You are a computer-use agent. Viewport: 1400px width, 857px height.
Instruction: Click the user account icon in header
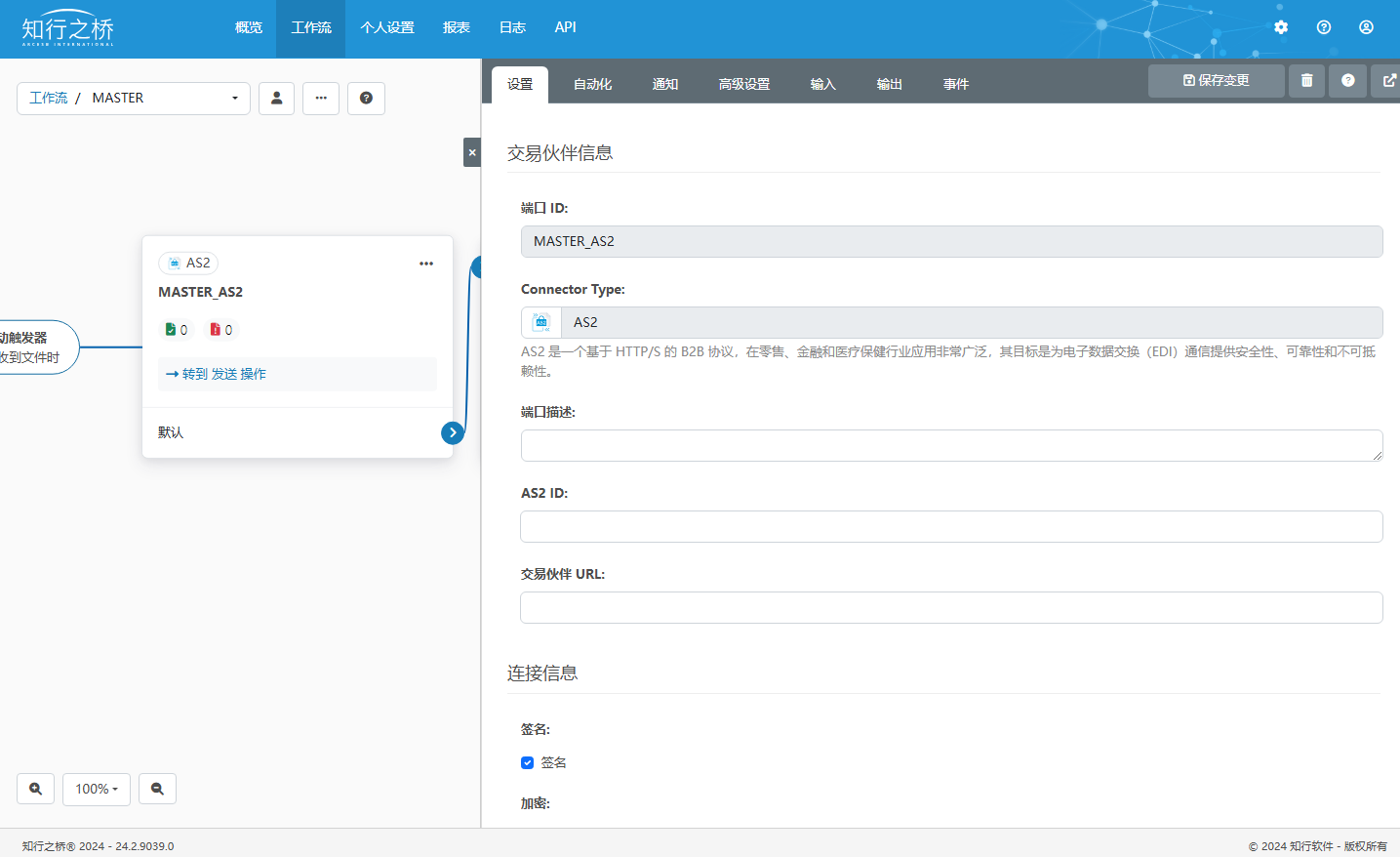[1366, 27]
